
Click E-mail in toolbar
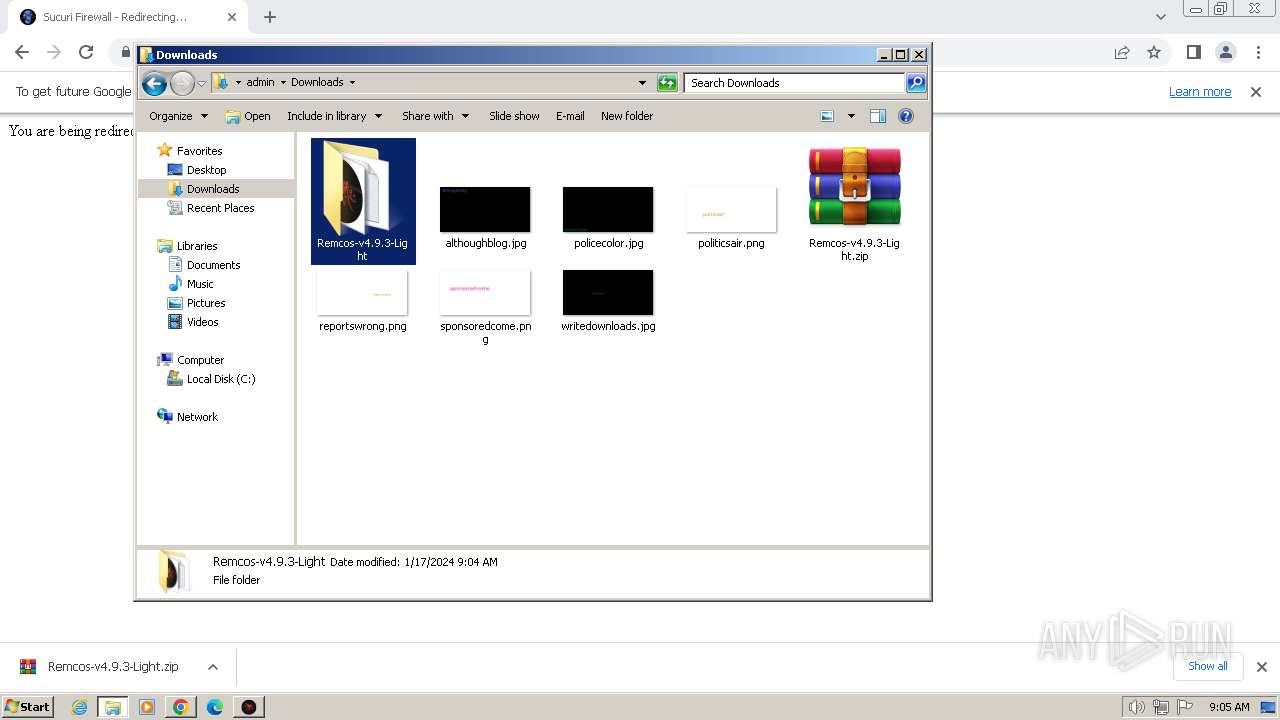(570, 116)
